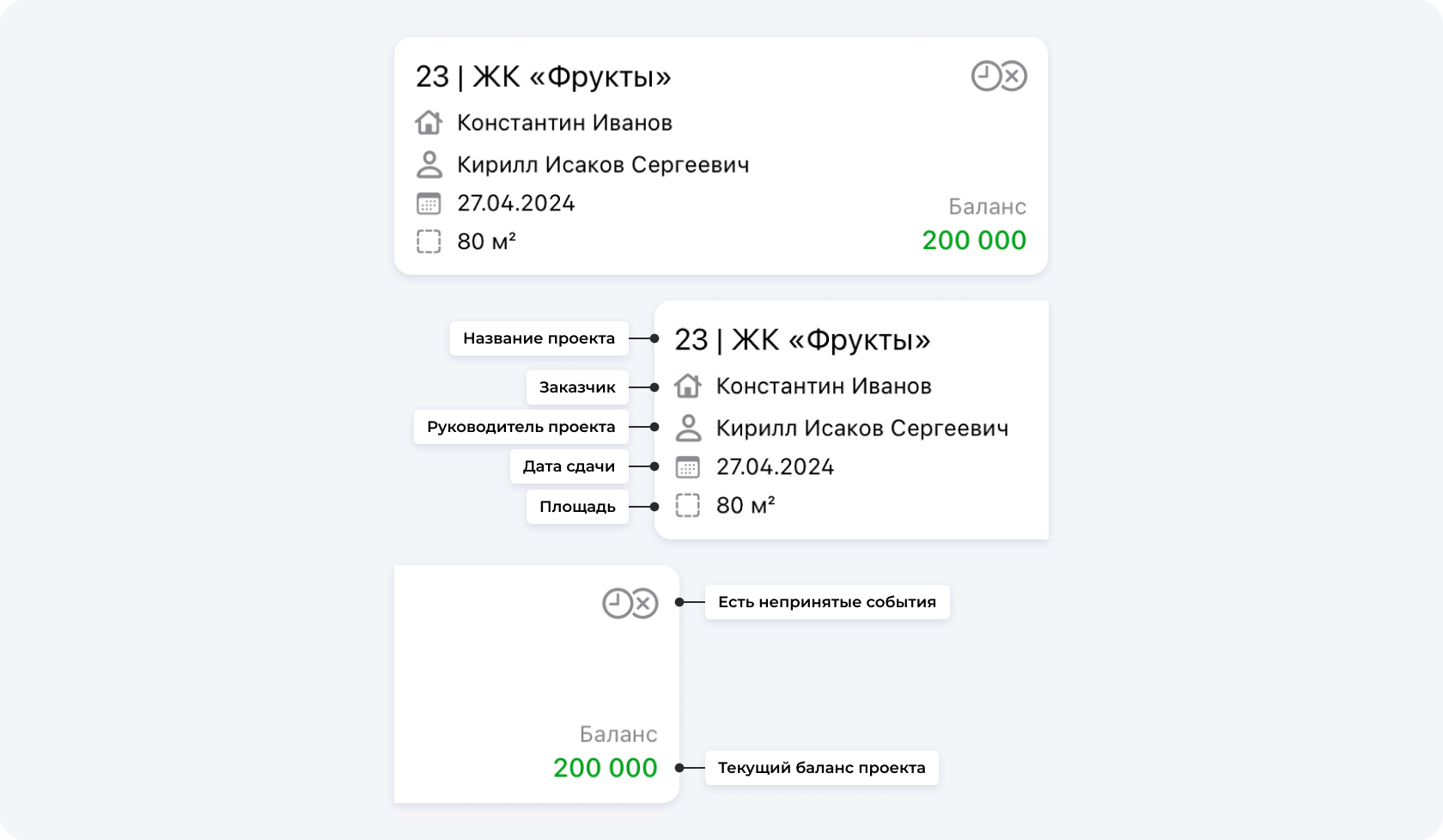This screenshot has height=840, width=1443.
Task: Click the crossed circle icon next to Есть непринятые события
Action: (x=644, y=604)
